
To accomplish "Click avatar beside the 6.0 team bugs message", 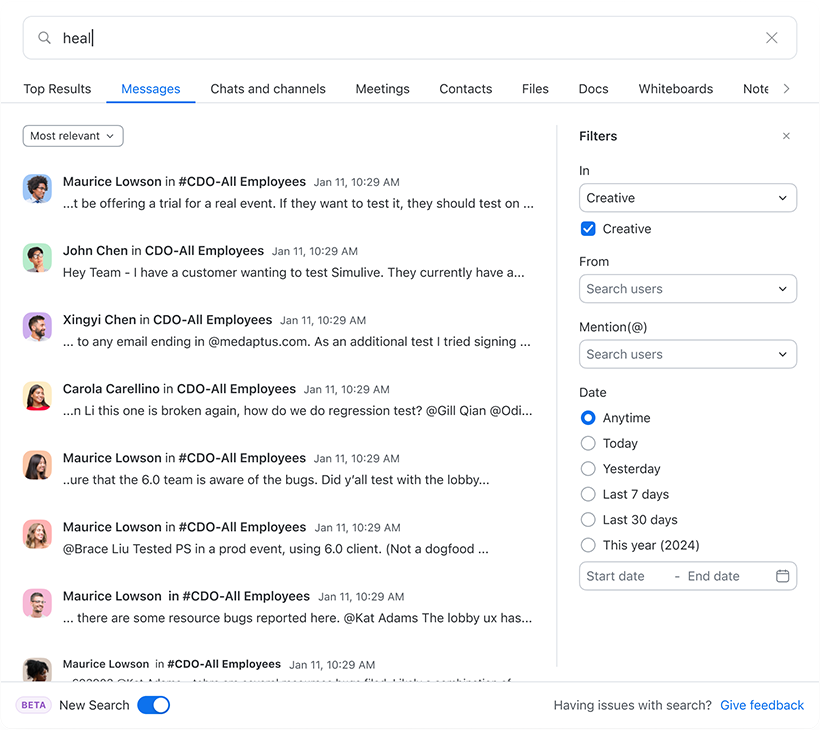I will tap(37, 464).
